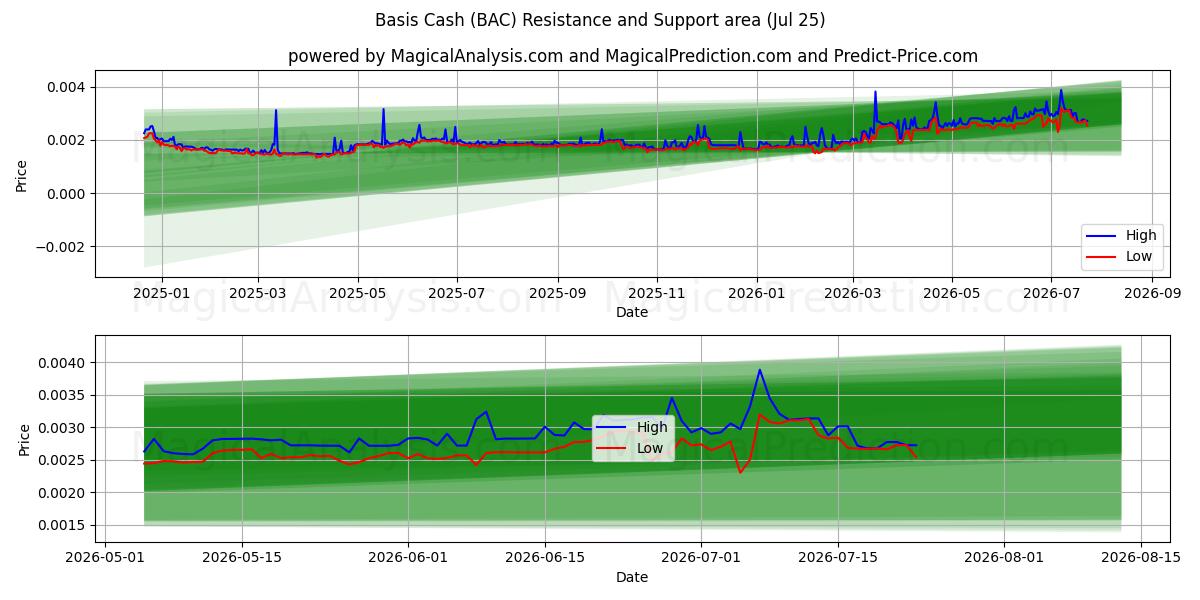Click the lowest red price dip in early July, bottom chart

[x=740, y=472]
